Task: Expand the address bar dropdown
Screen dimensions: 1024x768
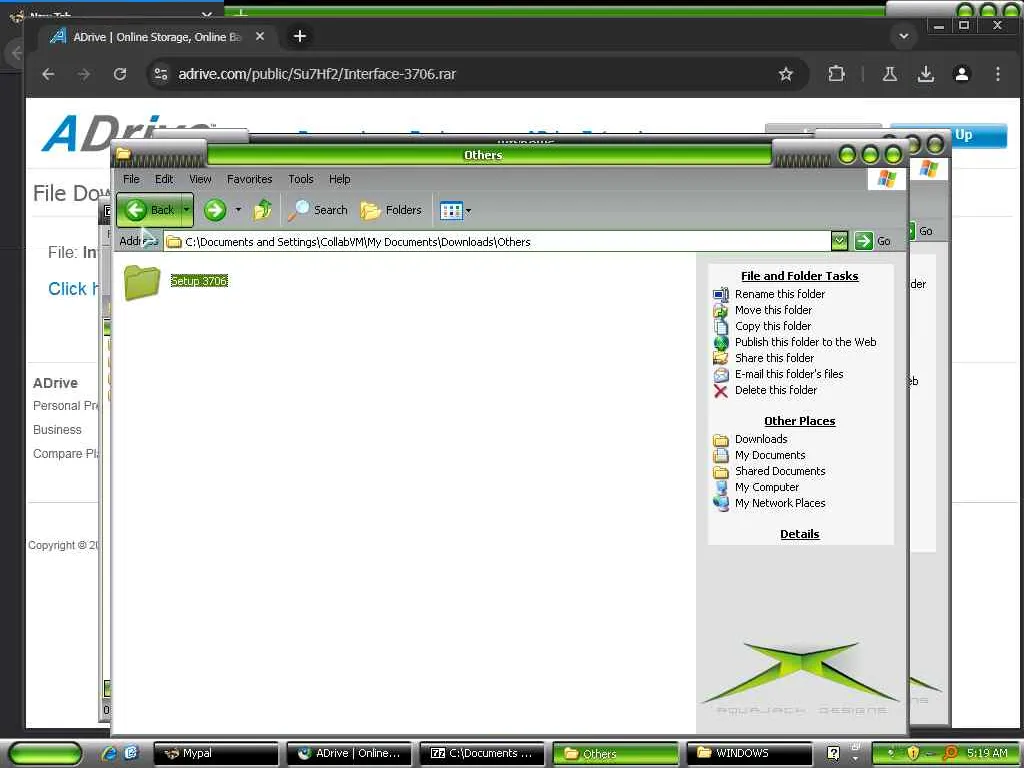Action: 839,241
